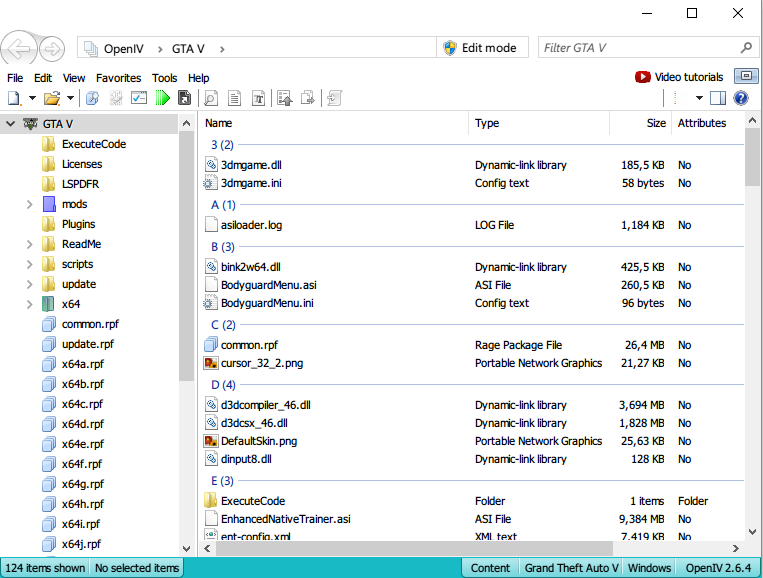Select the EnhancedNativeTrainer.asi file
This screenshot has height=578, width=763.
(286, 519)
